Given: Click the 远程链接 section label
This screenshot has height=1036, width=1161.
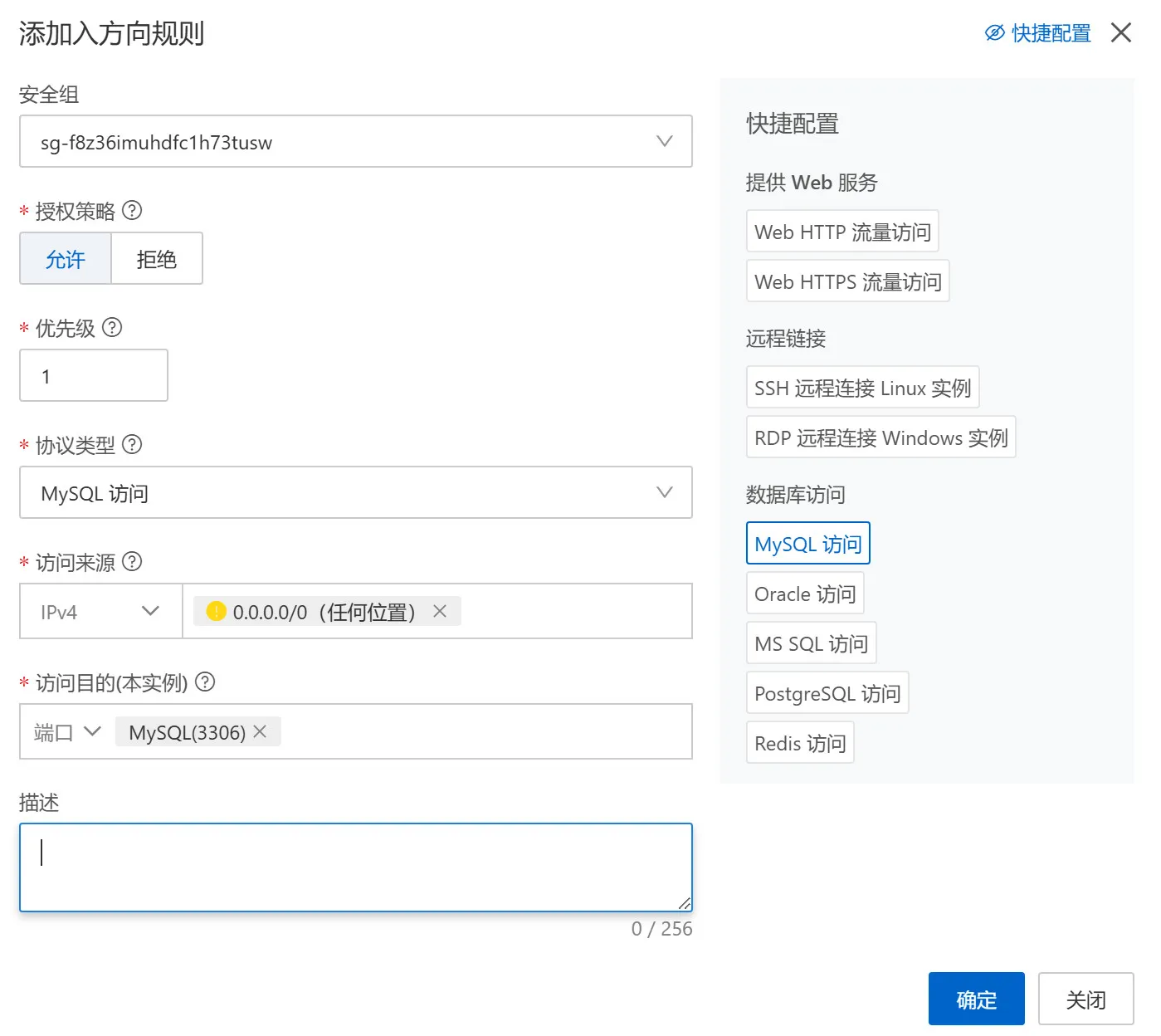Looking at the screenshot, I should (x=786, y=338).
